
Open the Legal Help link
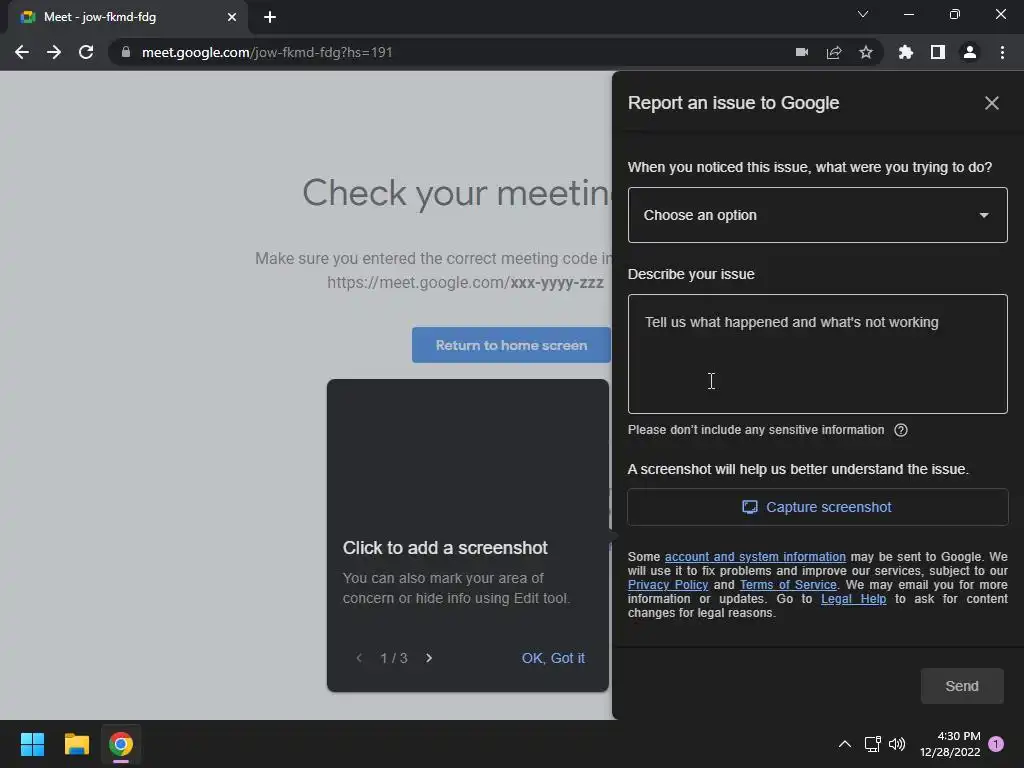click(x=853, y=599)
